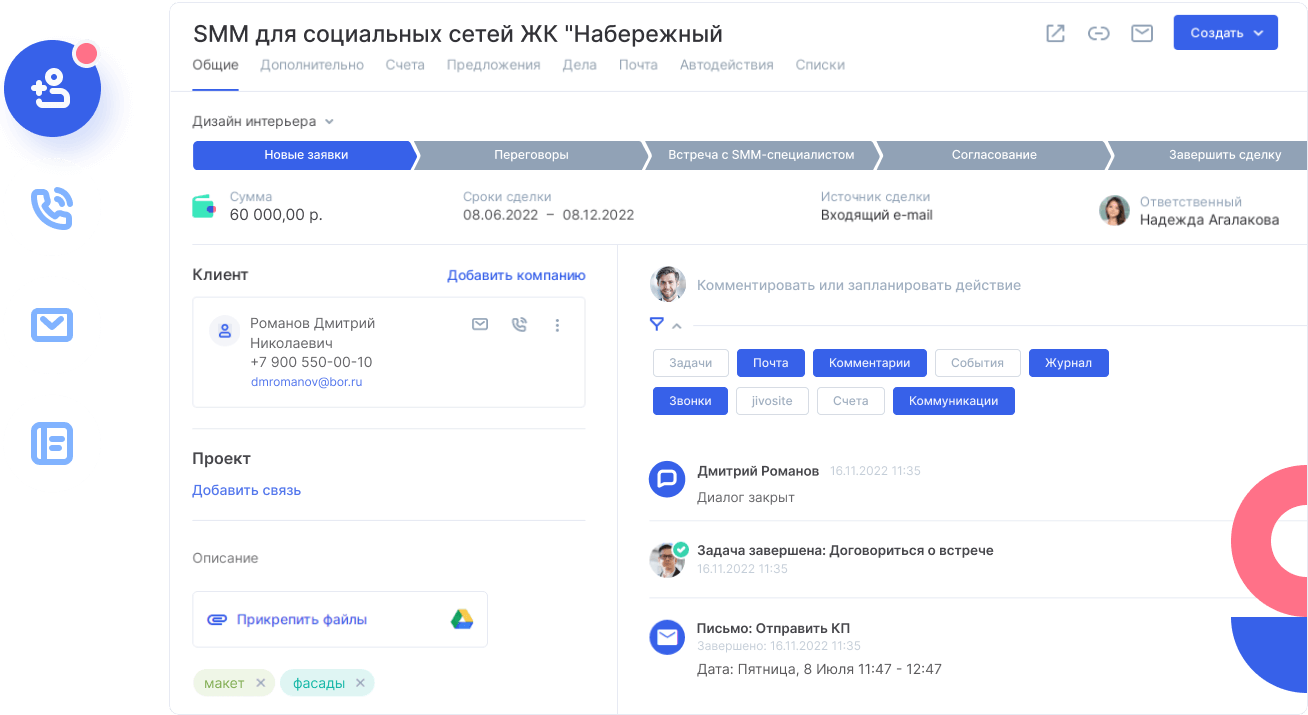Call Romanov Dmitry via phone icon

(x=519, y=325)
